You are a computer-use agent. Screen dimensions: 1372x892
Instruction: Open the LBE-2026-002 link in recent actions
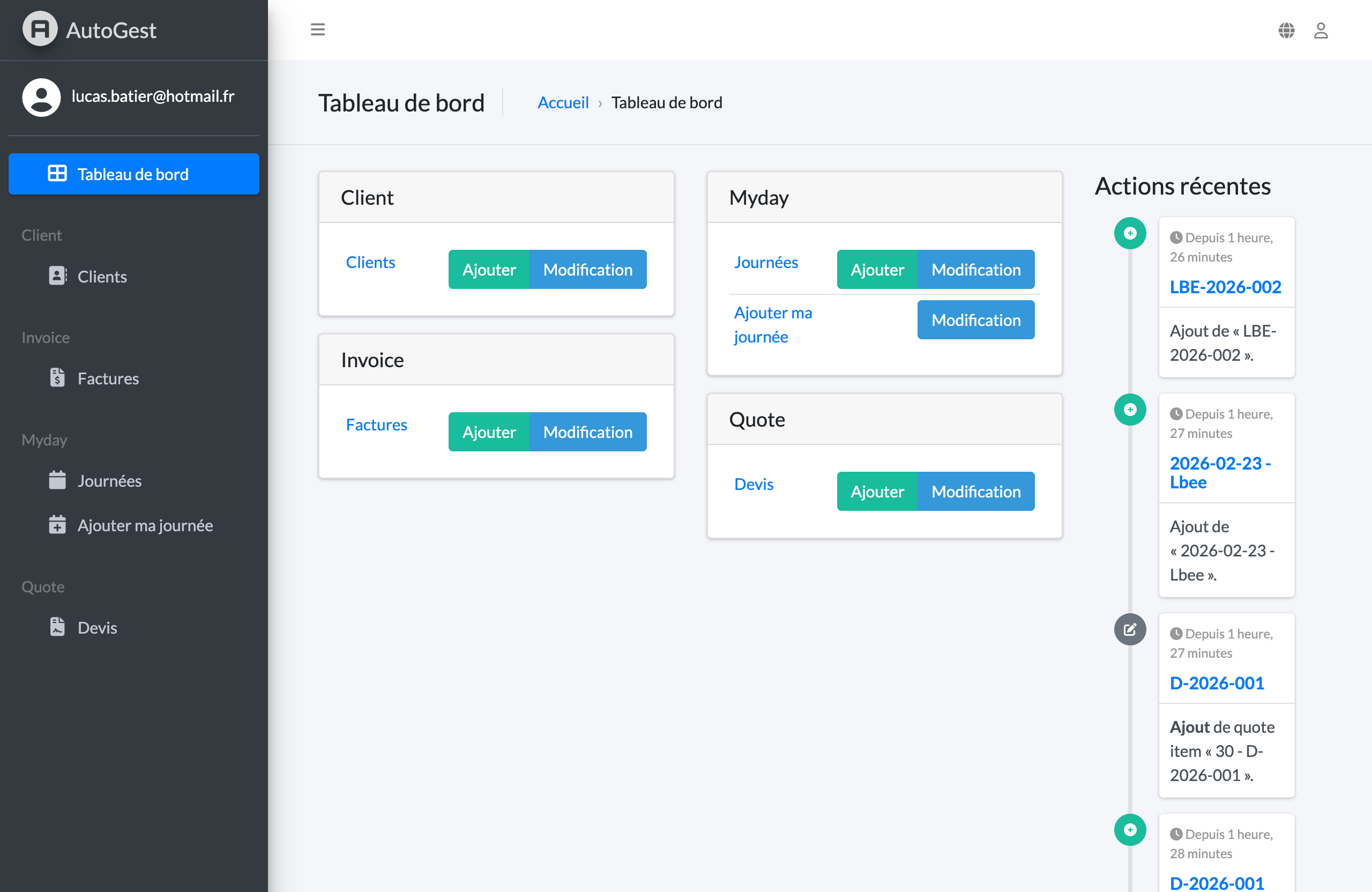1226,287
